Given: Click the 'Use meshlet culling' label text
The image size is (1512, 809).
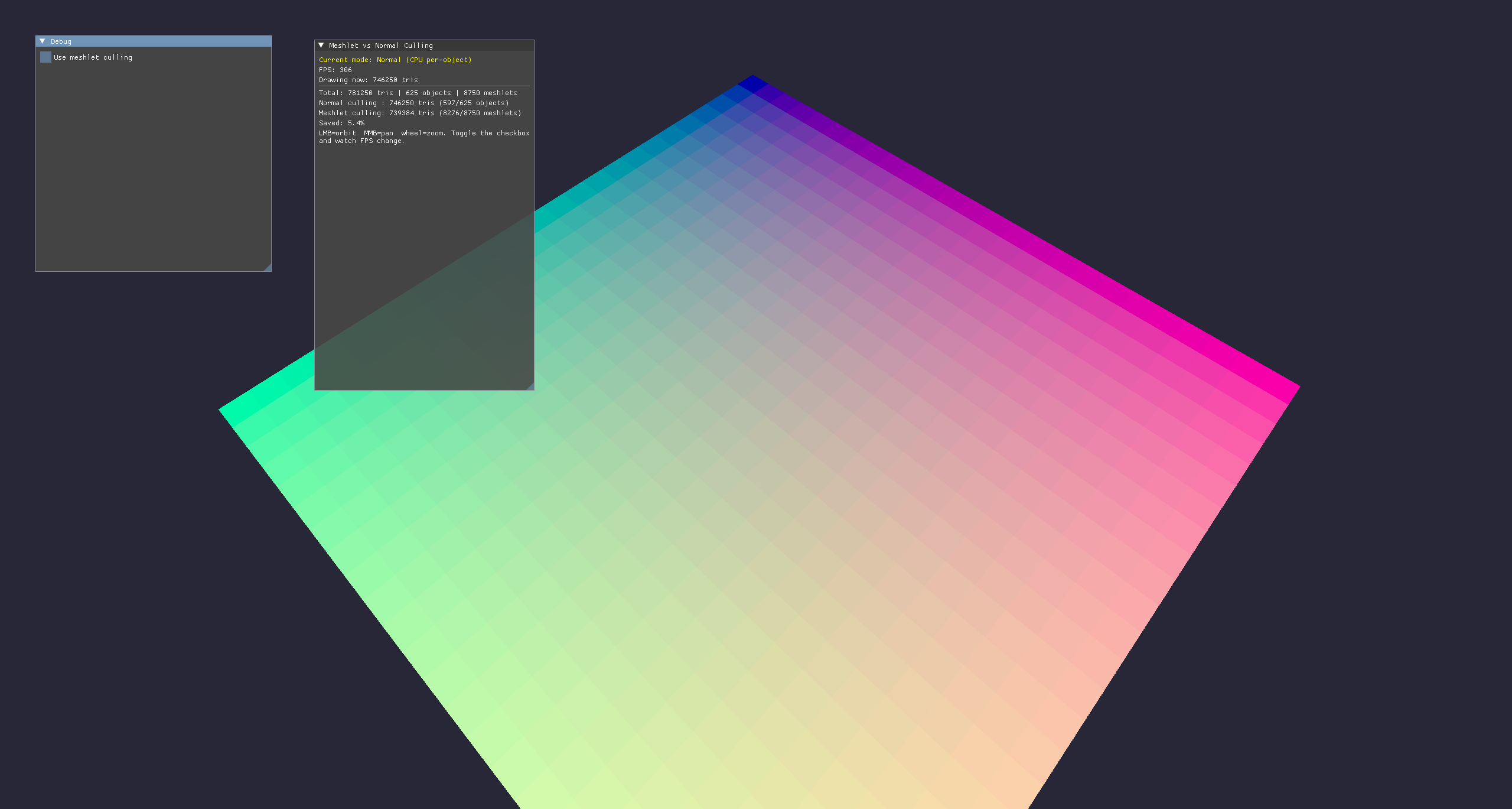Looking at the screenshot, I should click(93, 57).
